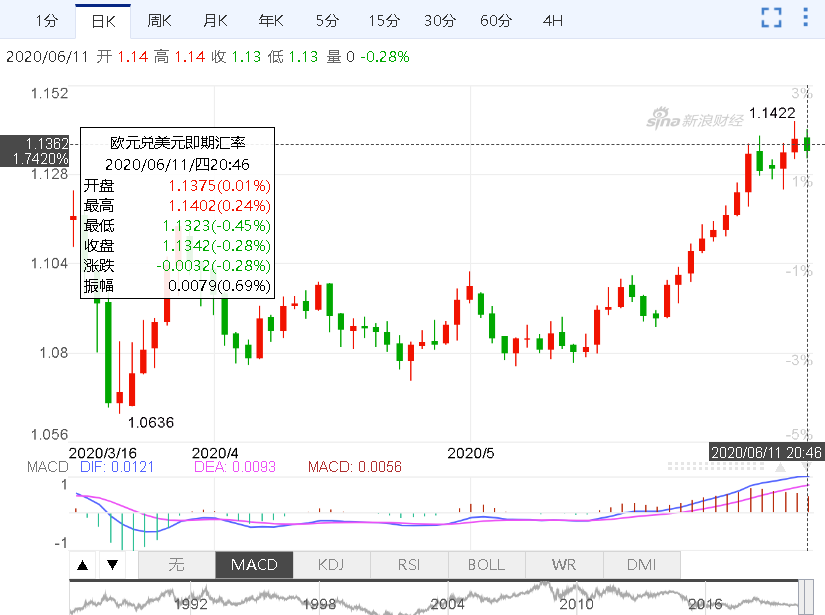Open the 30分 interval tab

[x=439, y=21]
